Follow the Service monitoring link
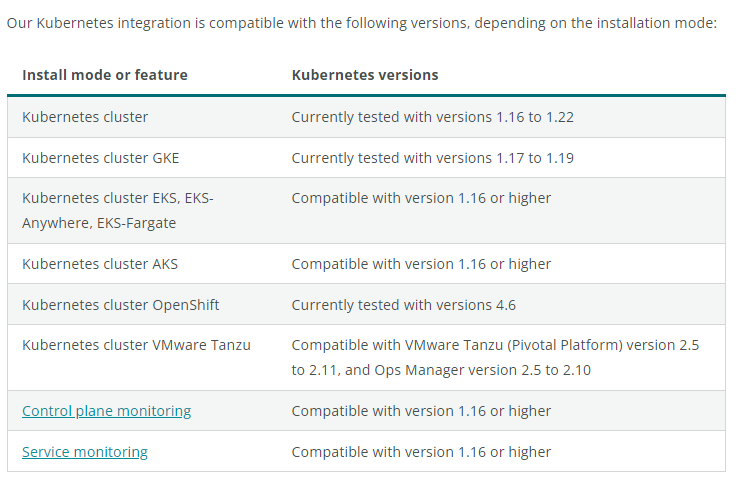This screenshot has width=738, height=486. coord(85,452)
